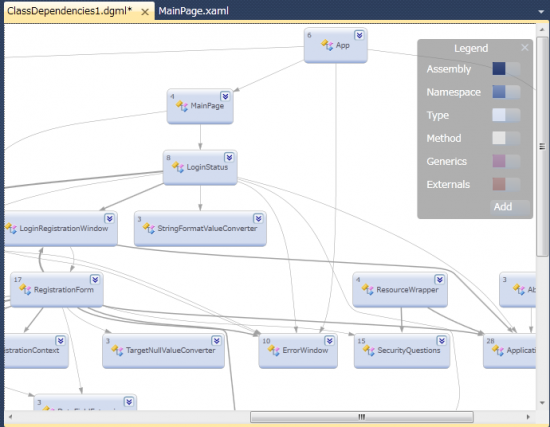Expand the App node chevron

359,35
